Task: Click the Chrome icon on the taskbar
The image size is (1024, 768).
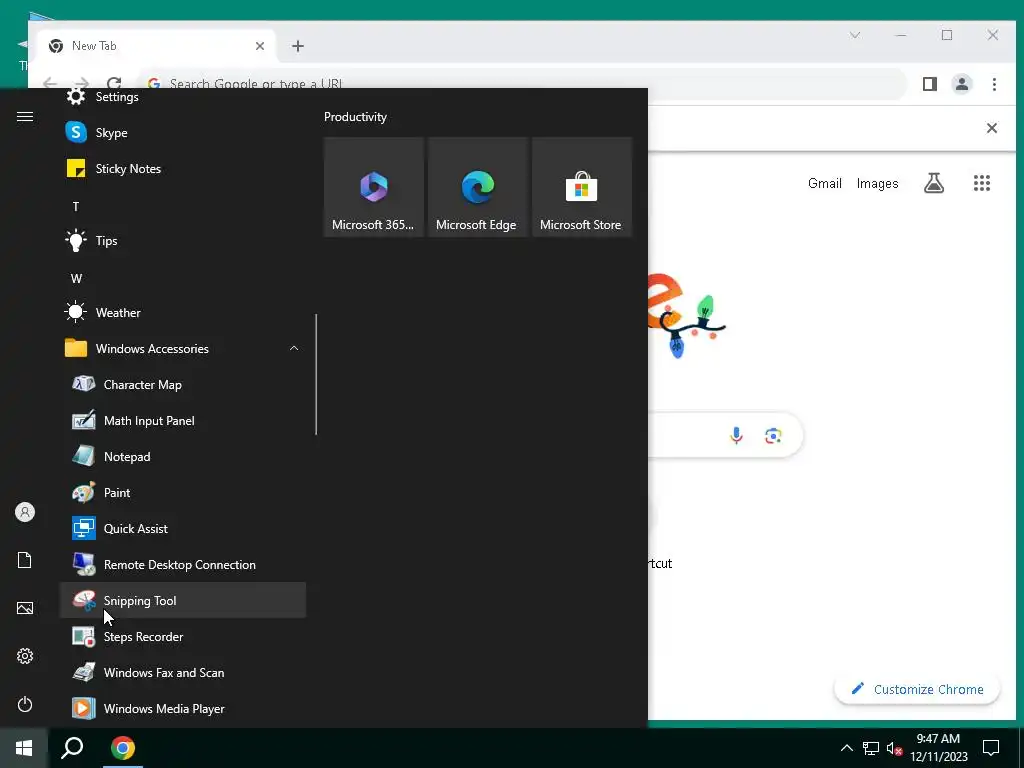Action: (x=122, y=748)
